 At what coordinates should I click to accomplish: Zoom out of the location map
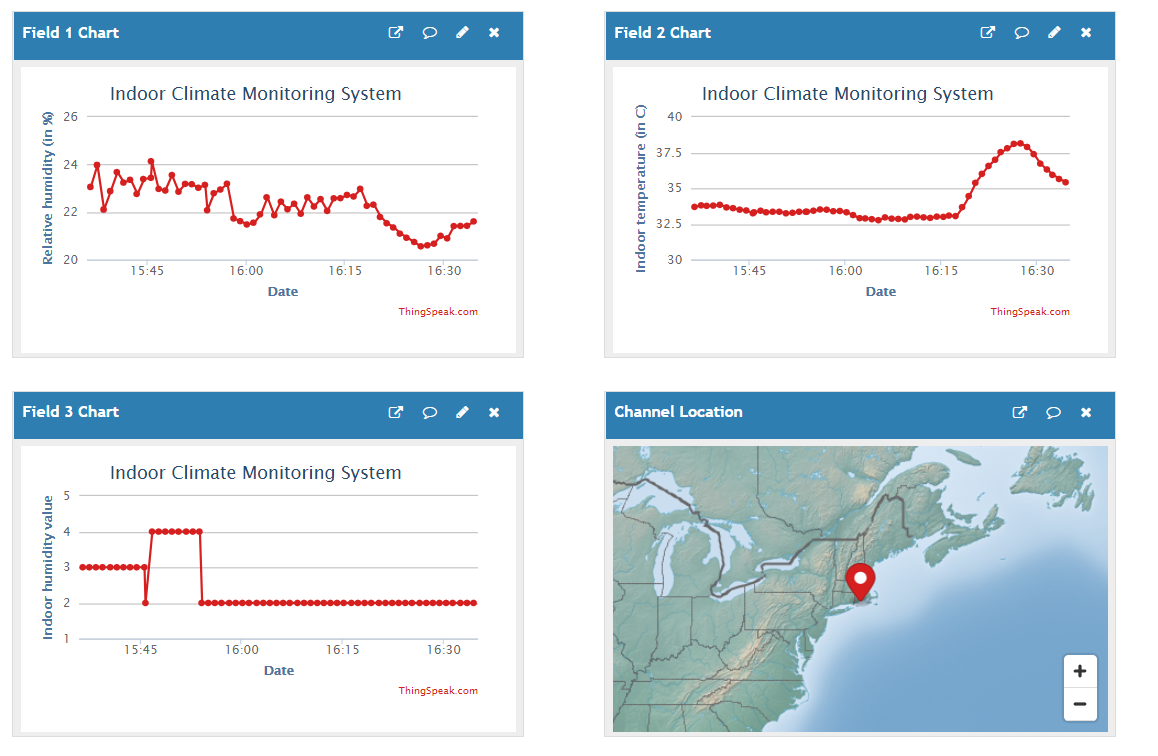point(1080,705)
